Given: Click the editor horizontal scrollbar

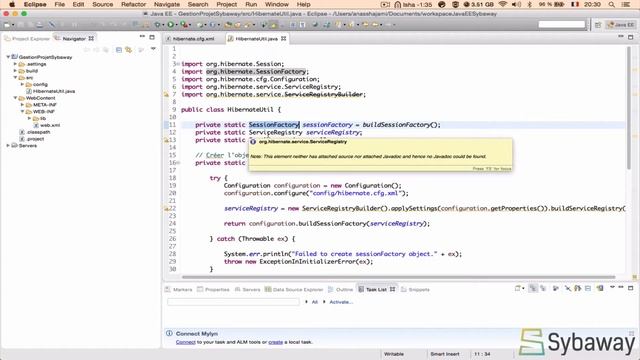Looking at the screenshot, I should pyautogui.click(x=398, y=277).
